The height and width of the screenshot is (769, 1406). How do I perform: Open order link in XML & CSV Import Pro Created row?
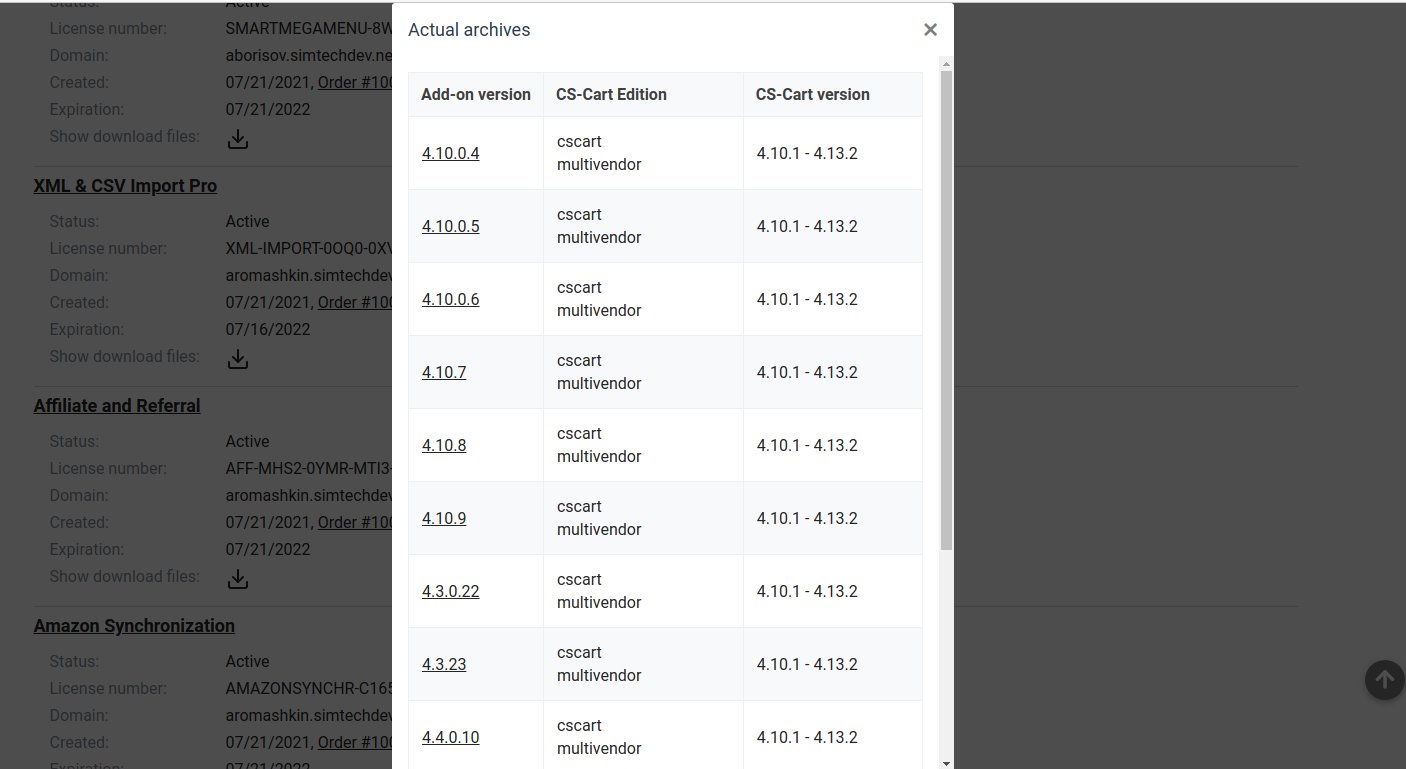coord(355,302)
